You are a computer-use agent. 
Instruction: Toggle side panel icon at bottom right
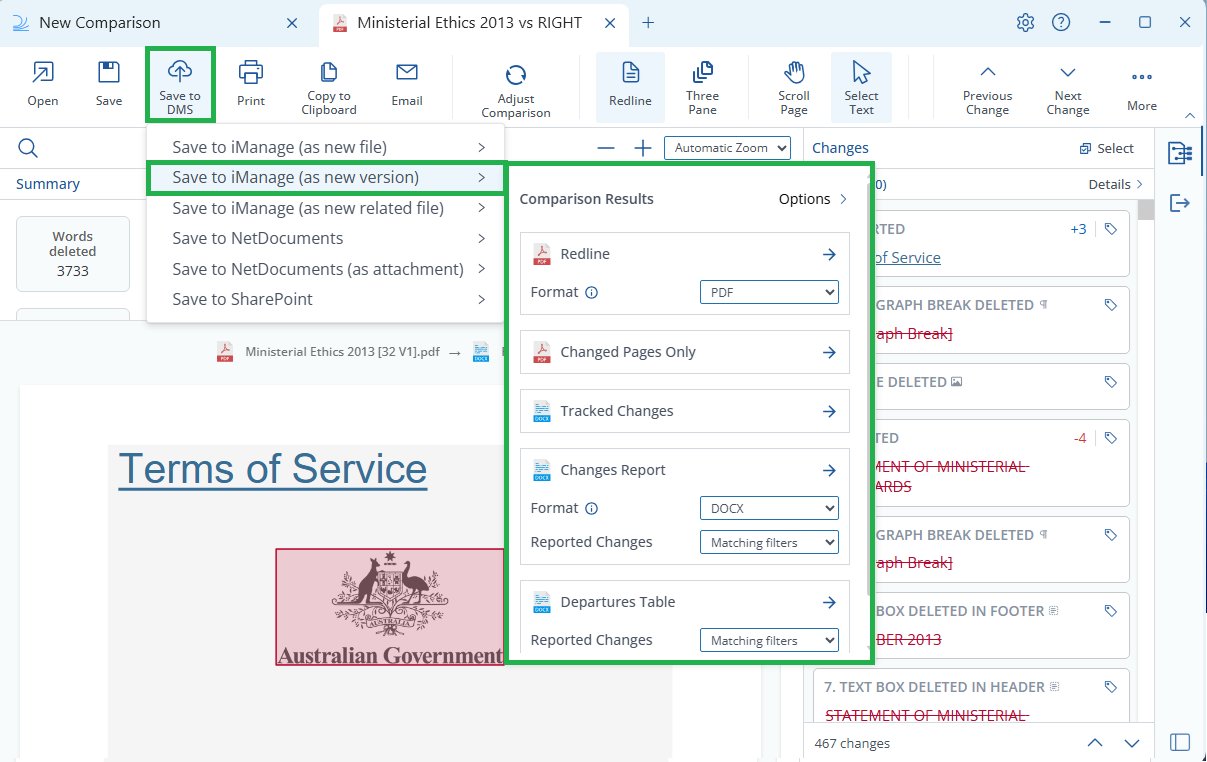tap(1180, 742)
